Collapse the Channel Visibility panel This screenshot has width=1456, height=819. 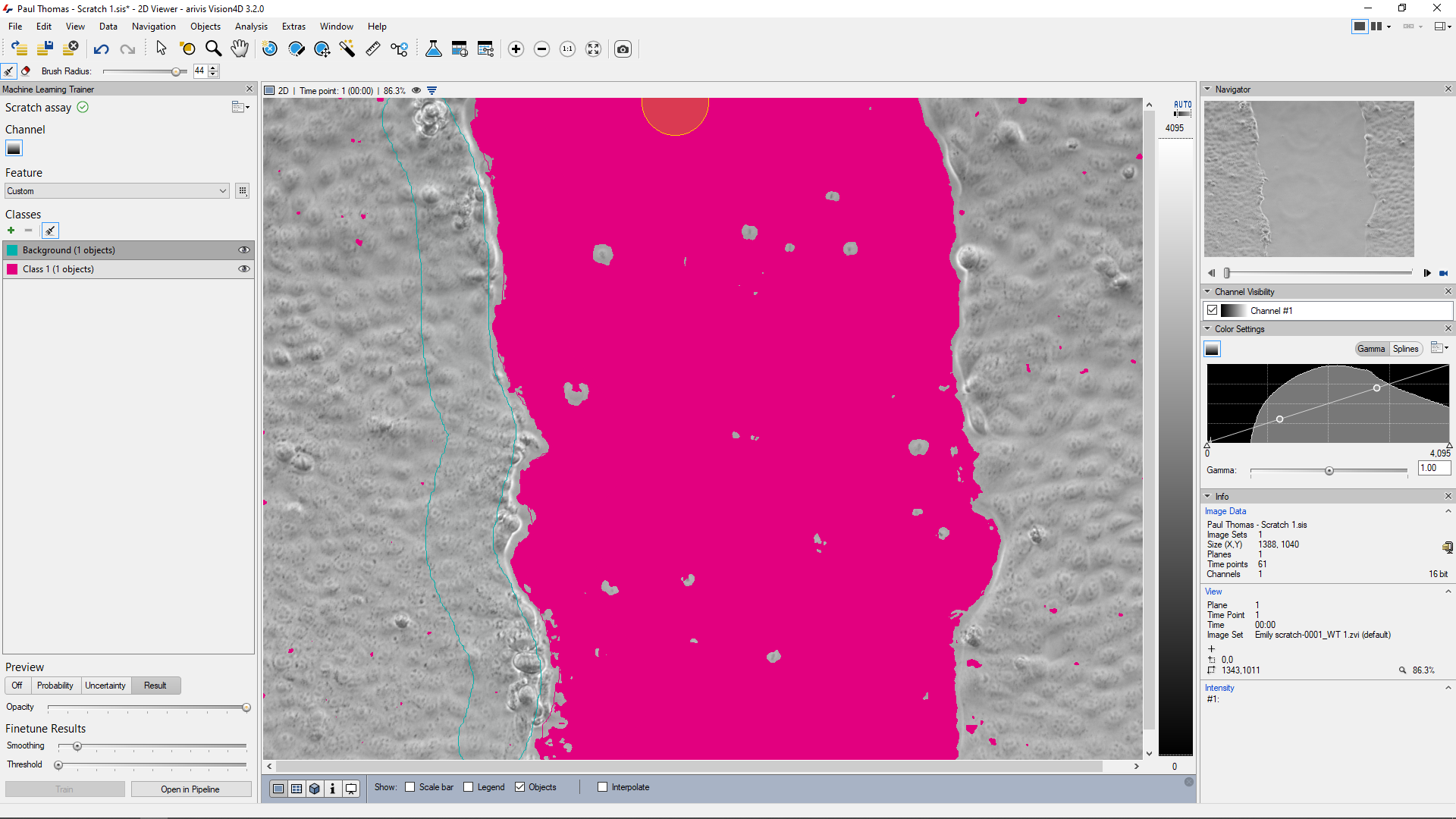pos(1208,292)
